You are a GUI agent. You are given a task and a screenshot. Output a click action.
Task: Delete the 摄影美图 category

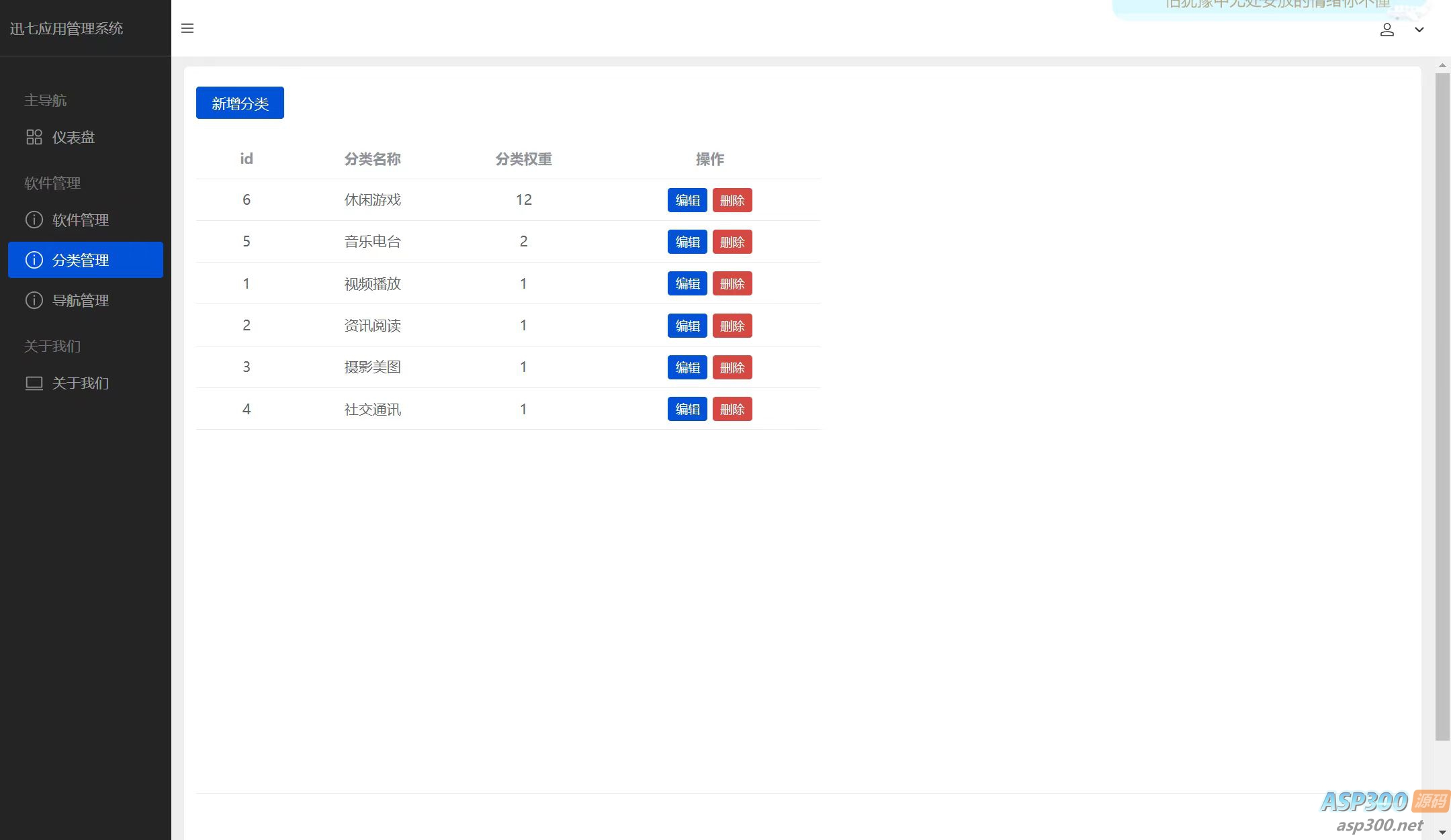tap(732, 367)
